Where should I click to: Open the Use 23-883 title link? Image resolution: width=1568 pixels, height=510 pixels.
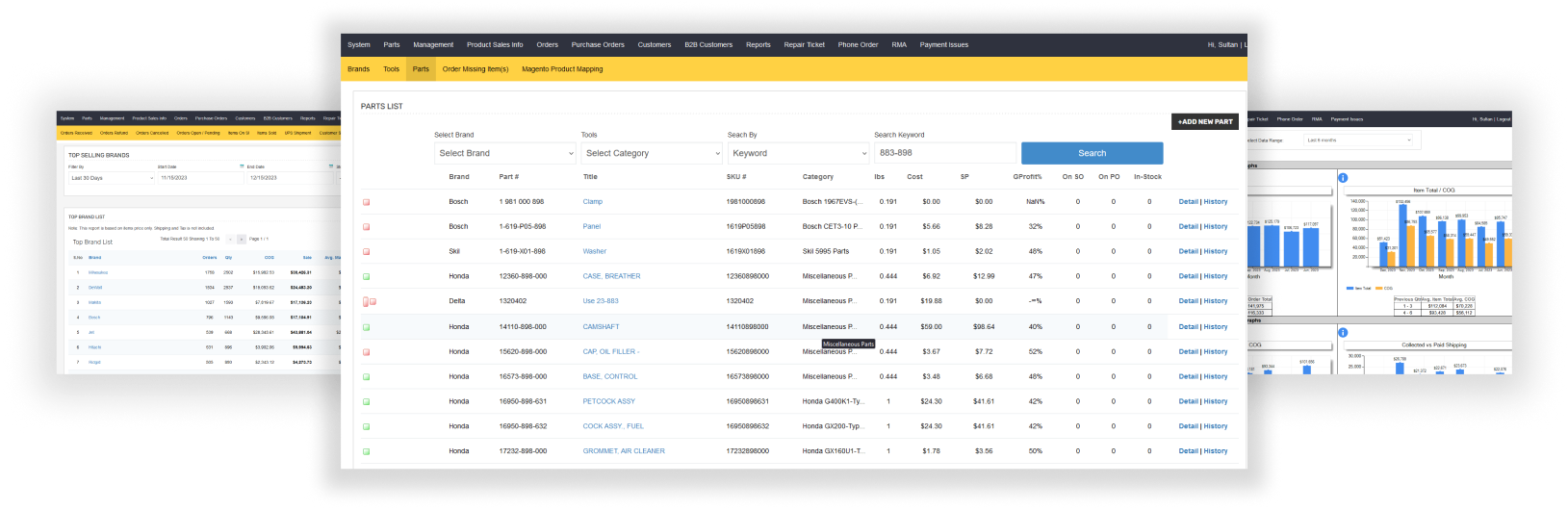click(601, 301)
